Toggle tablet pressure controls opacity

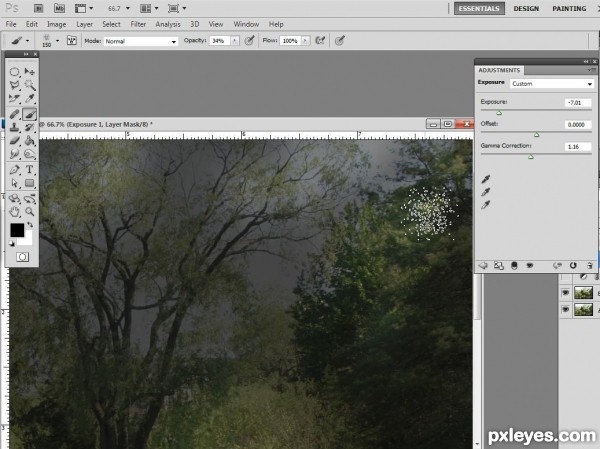[249, 41]
